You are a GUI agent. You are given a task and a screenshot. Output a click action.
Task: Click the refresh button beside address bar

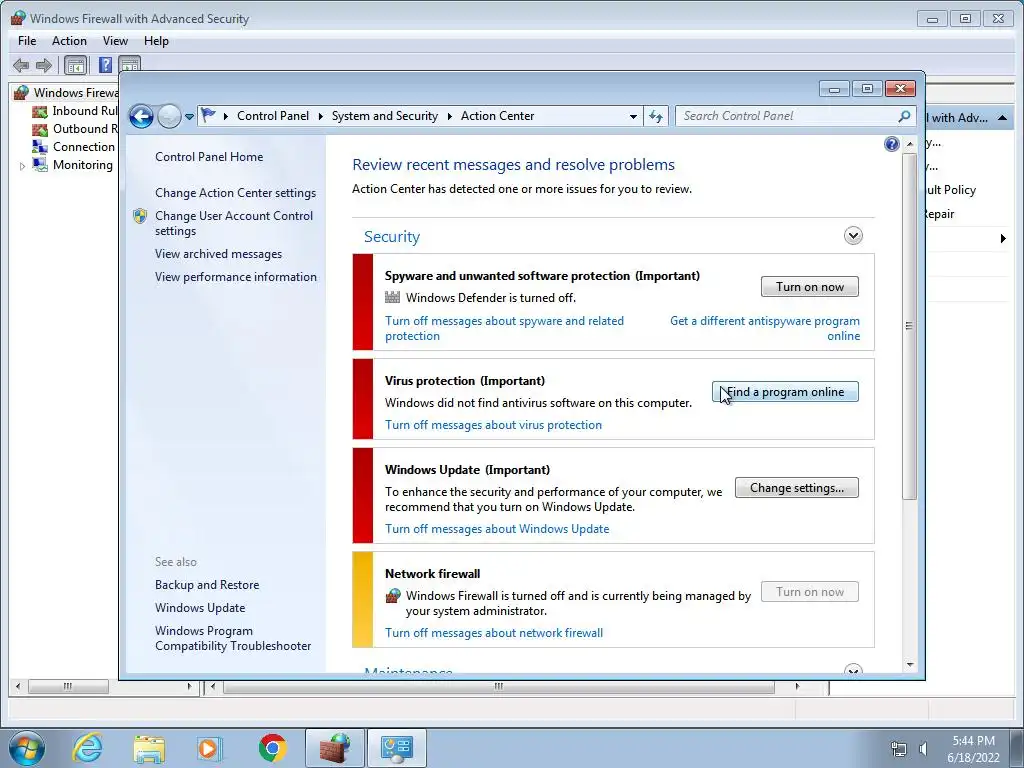656,116
